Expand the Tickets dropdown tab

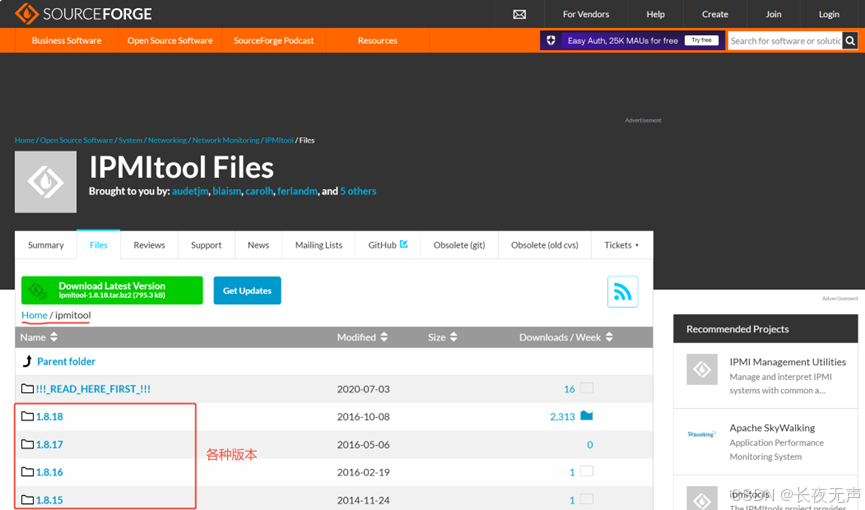click(622, 245)
